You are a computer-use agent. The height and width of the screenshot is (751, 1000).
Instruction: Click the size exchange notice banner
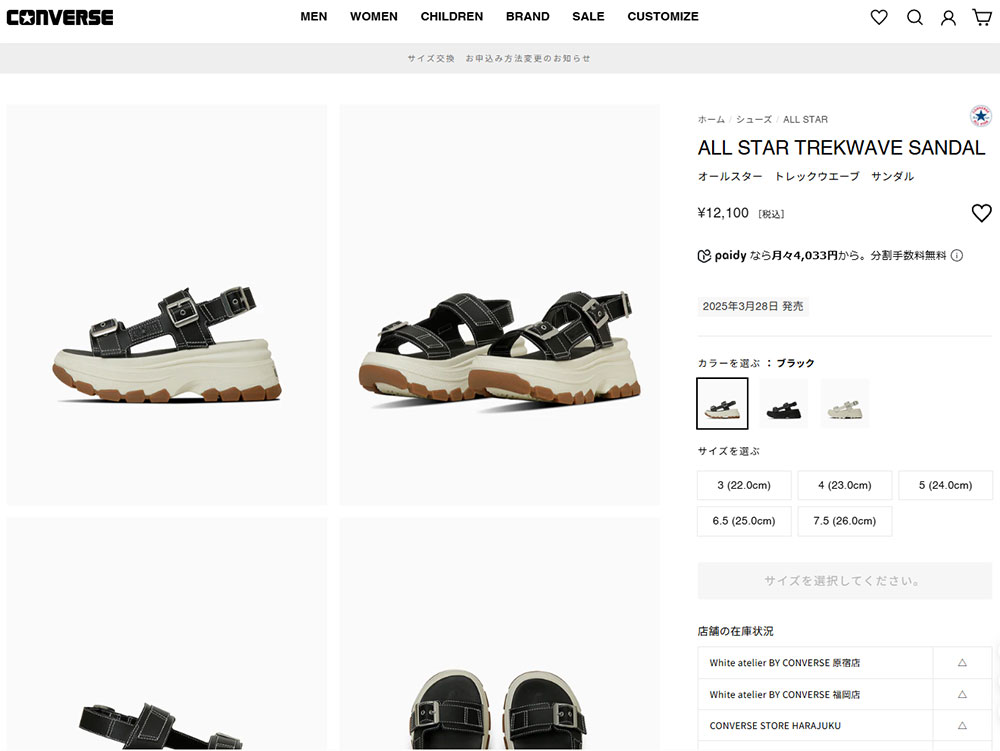499,58
